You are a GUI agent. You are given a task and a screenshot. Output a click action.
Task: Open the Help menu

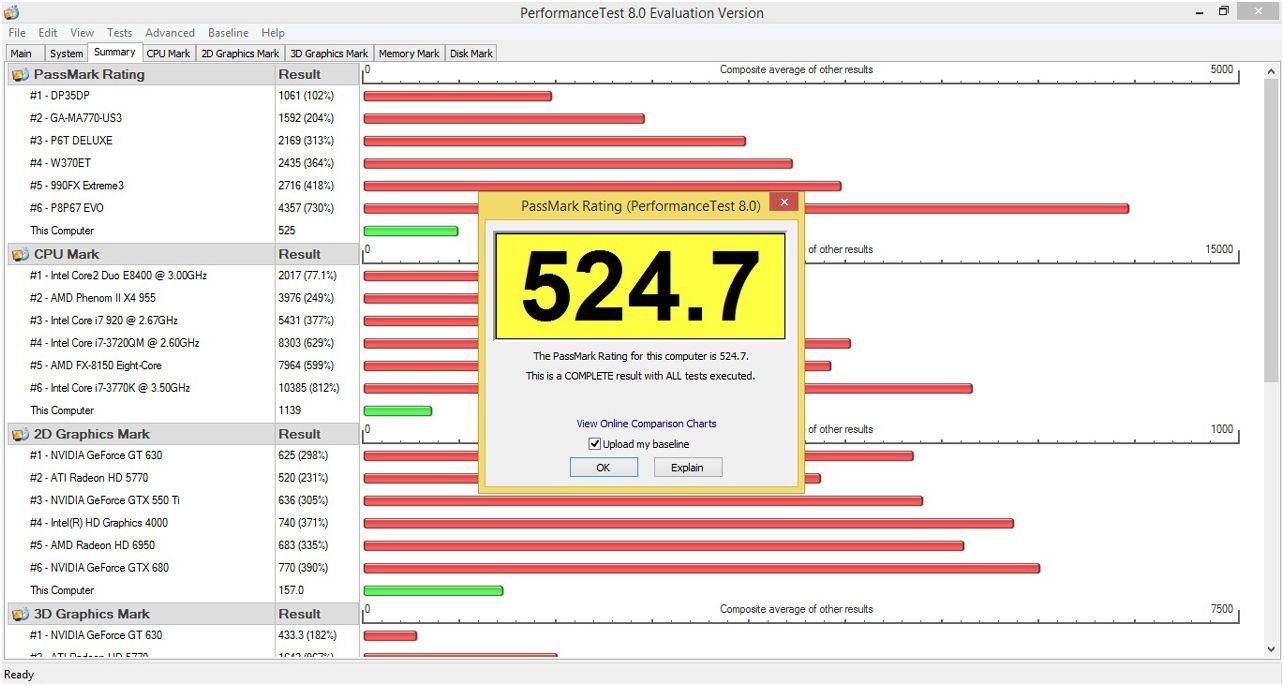point(272,32)
